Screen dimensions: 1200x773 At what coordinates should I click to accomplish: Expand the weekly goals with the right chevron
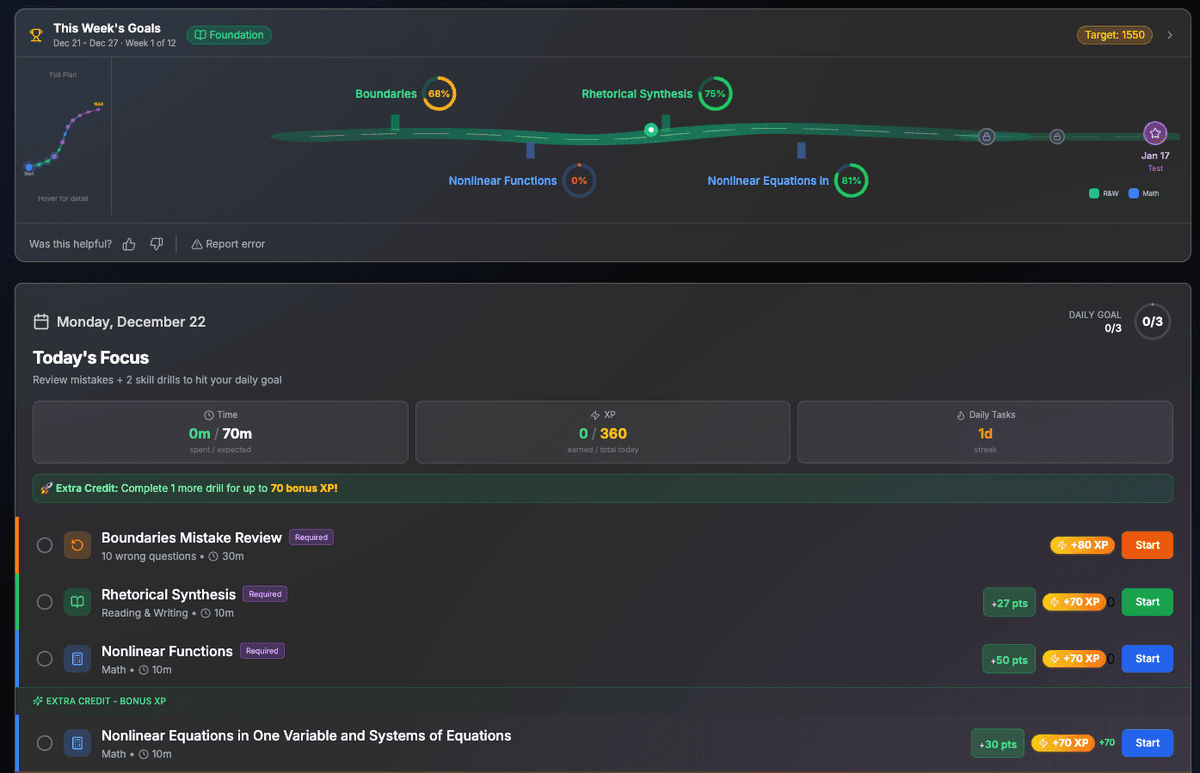pyautogui.click(x=1171, y=35)
